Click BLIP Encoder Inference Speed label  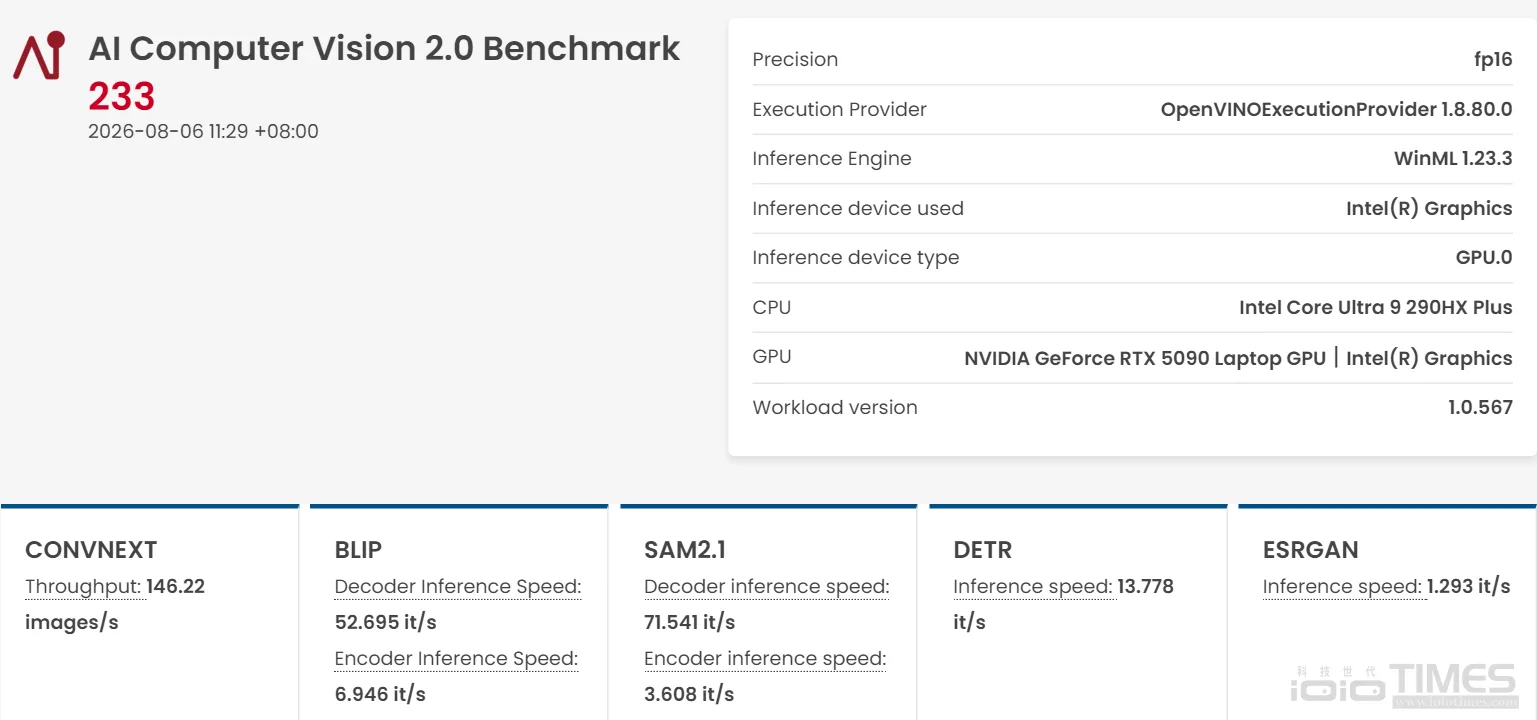[456, 658]
